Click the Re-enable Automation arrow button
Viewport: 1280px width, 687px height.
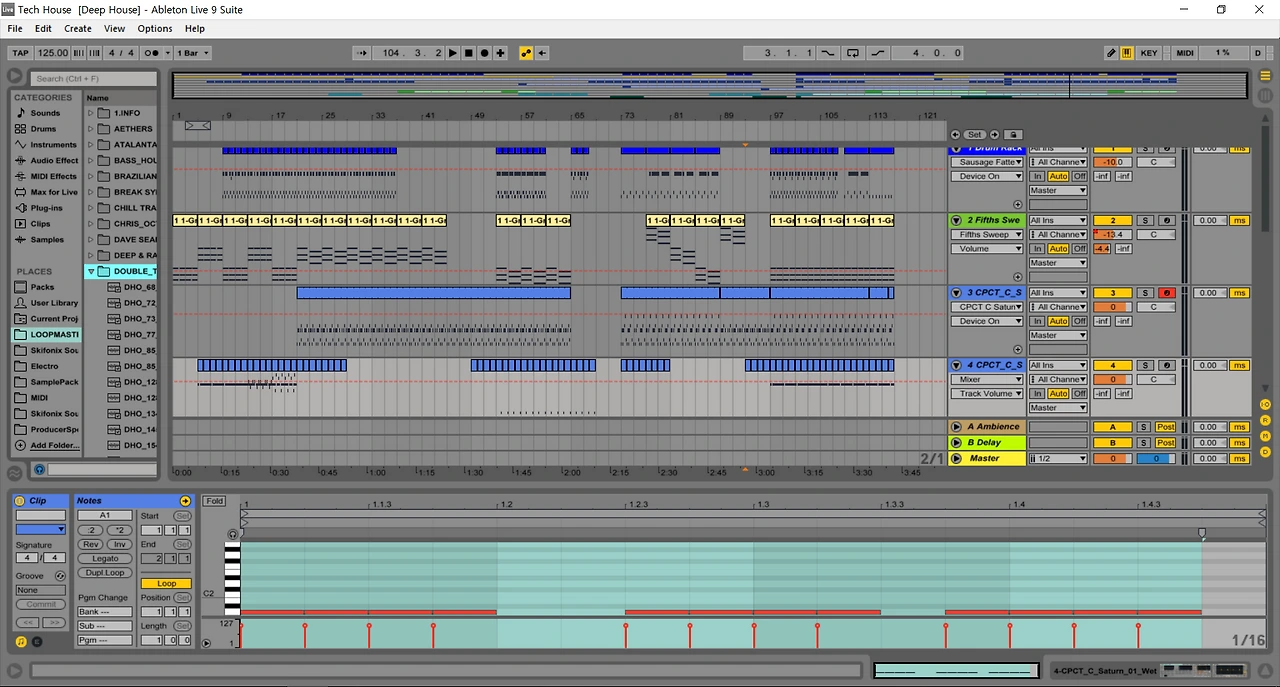(543, 53)
